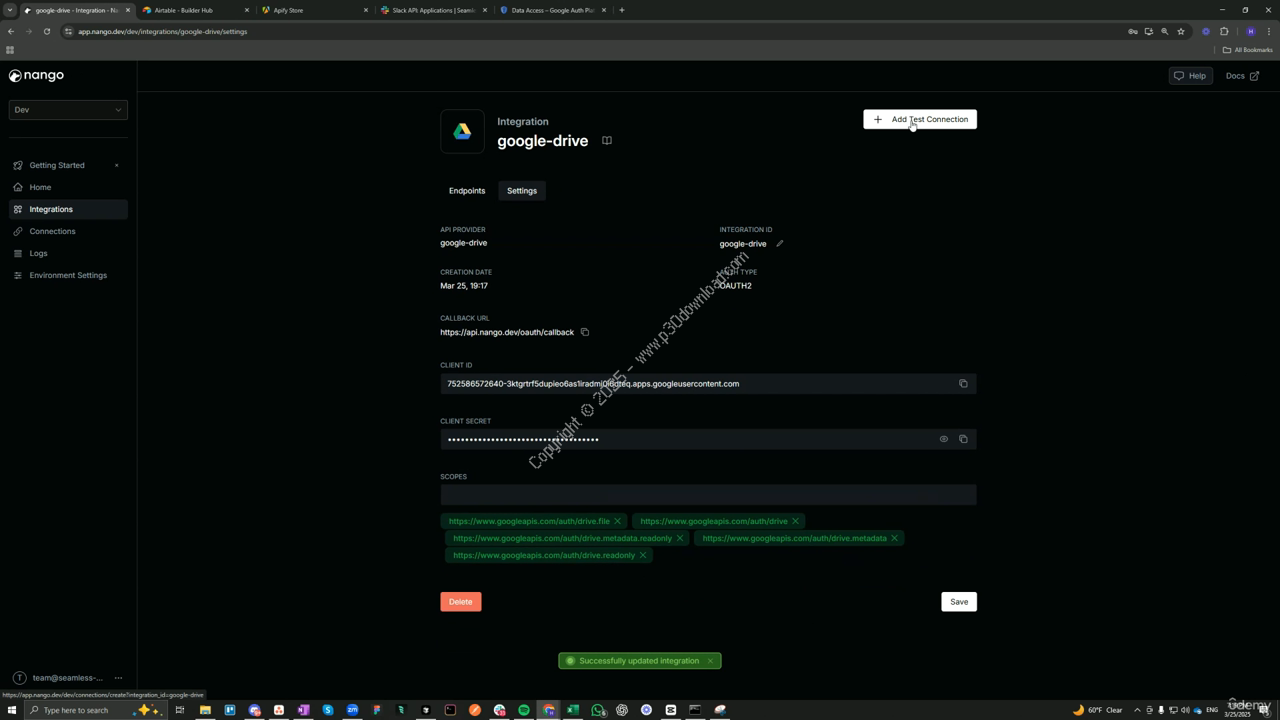
Task: Open Zoom from the taskbar
Action: [352, 710]
